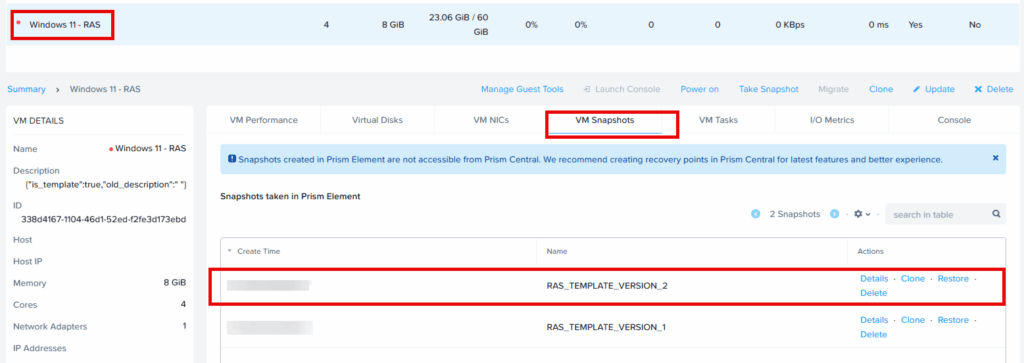The height and width of the screenshot is (363, 1024).
Task: Click the Migrate action
Action: (833, 89)
